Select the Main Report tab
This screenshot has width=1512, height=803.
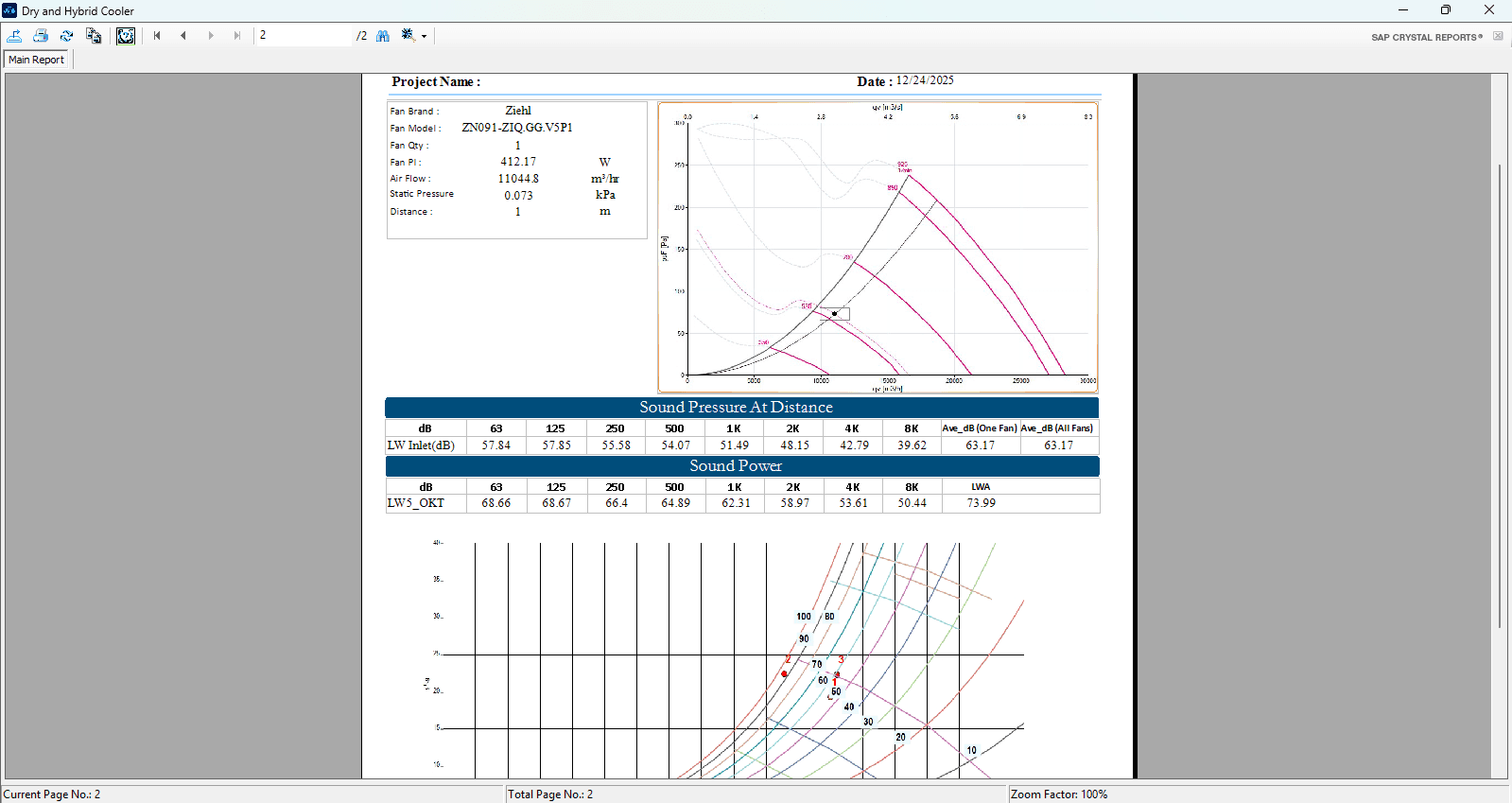37,60
